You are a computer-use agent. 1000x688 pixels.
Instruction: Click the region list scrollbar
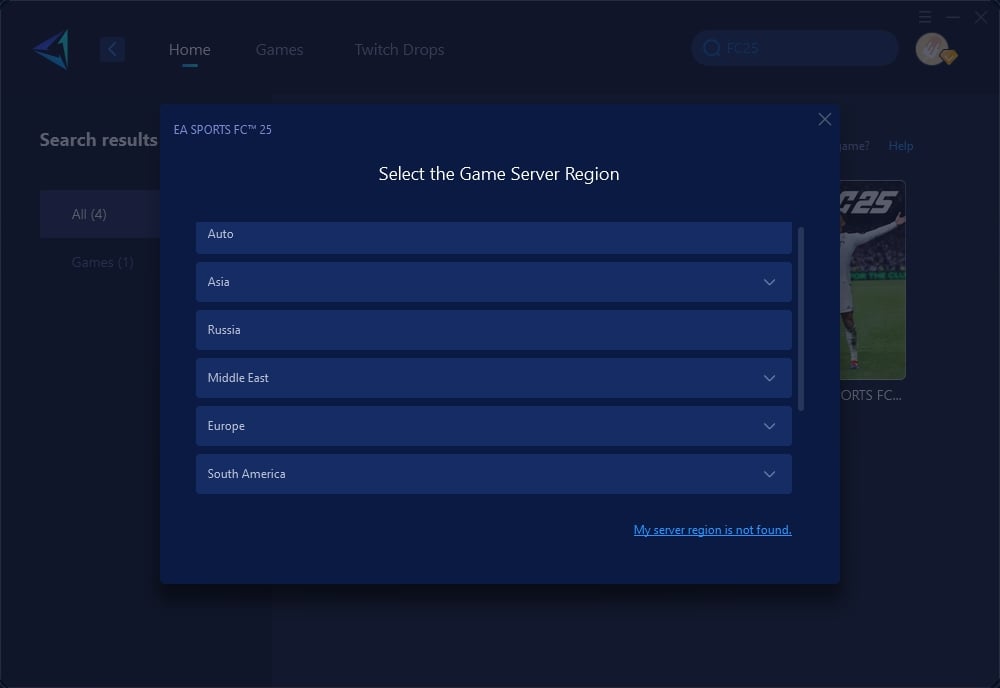pos(801,319)
